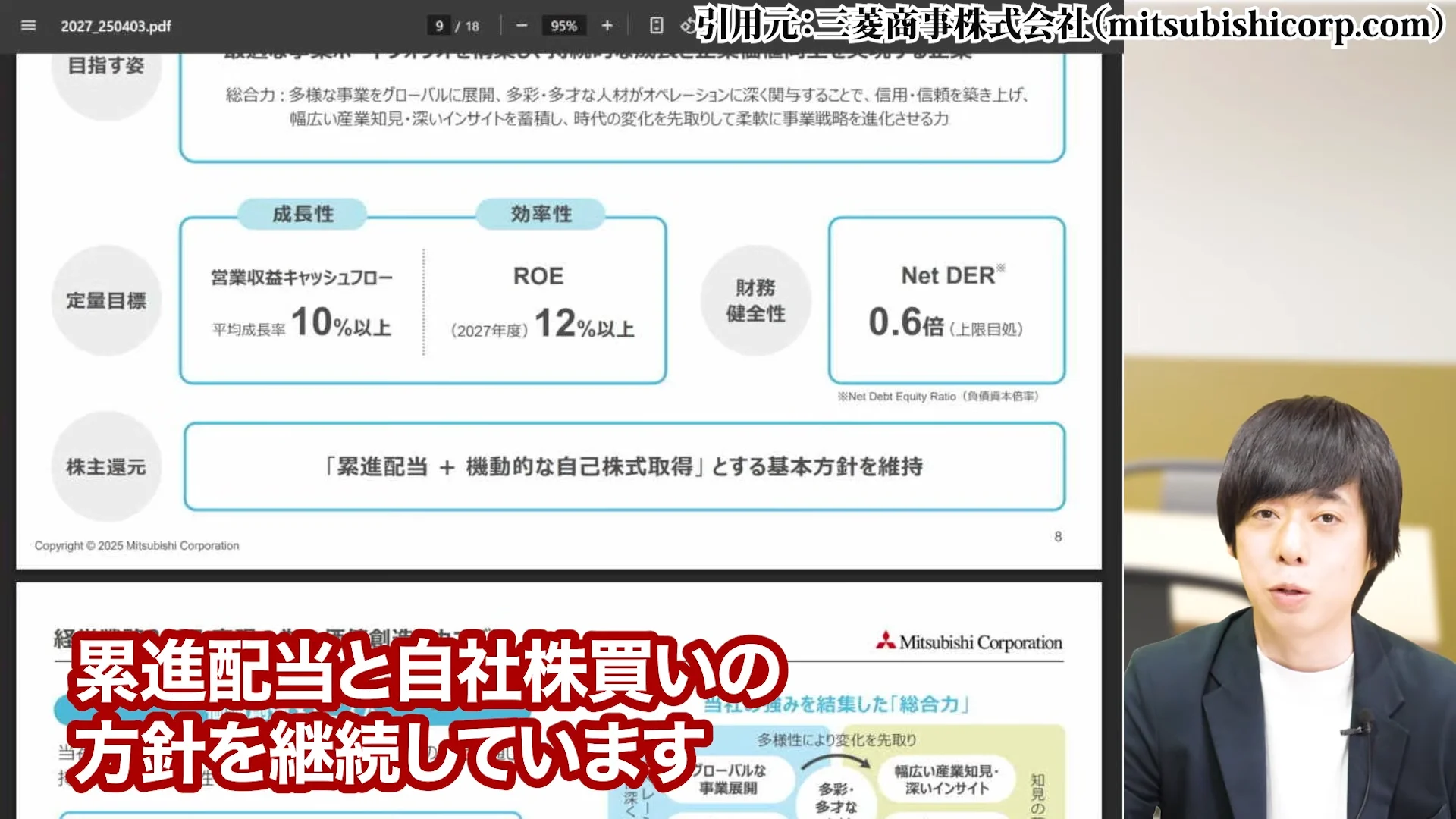Click the (2027年度) 12%以上 value
Image resolution: width=1456 pixels, height=819 pixels.
[543, 325]
